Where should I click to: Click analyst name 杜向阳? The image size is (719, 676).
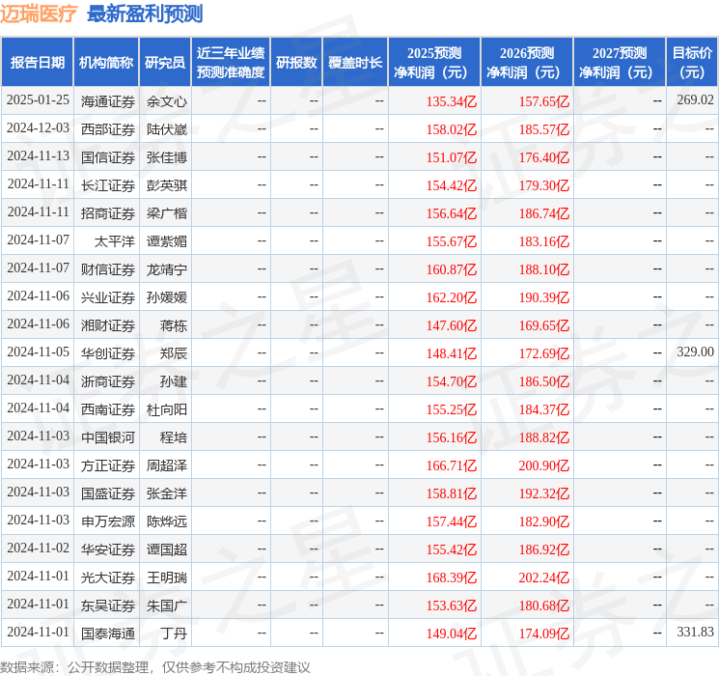(x=166, y=410)
